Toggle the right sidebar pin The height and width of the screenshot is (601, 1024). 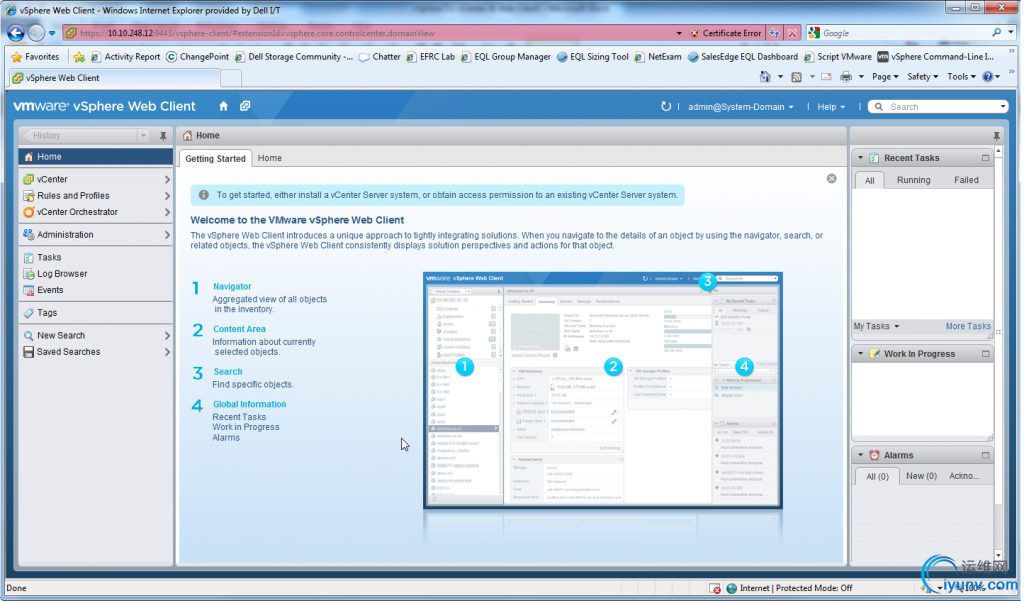tap(996, 136)
